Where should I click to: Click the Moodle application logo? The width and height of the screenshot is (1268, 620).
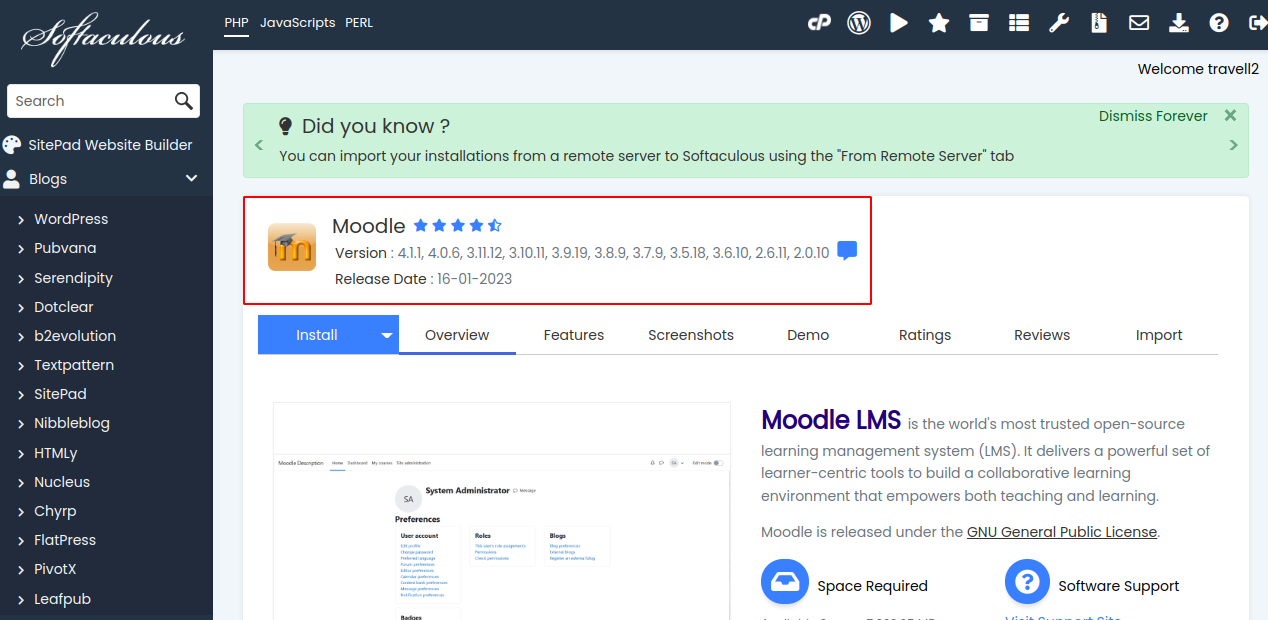tap(292, 247)
